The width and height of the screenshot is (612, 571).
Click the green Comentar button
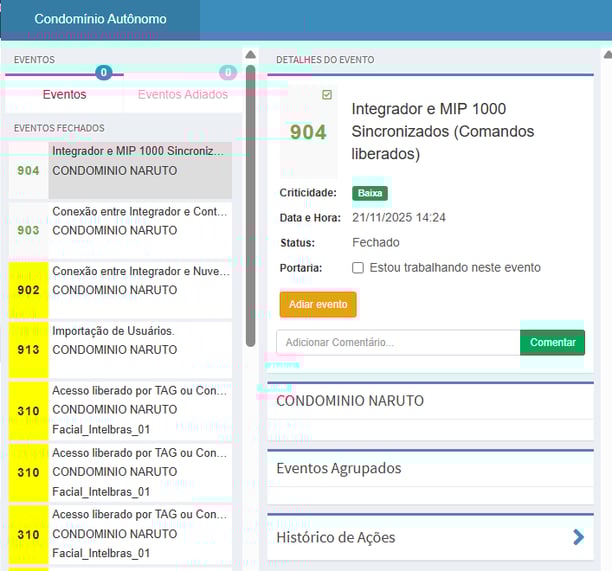[552, 342]
